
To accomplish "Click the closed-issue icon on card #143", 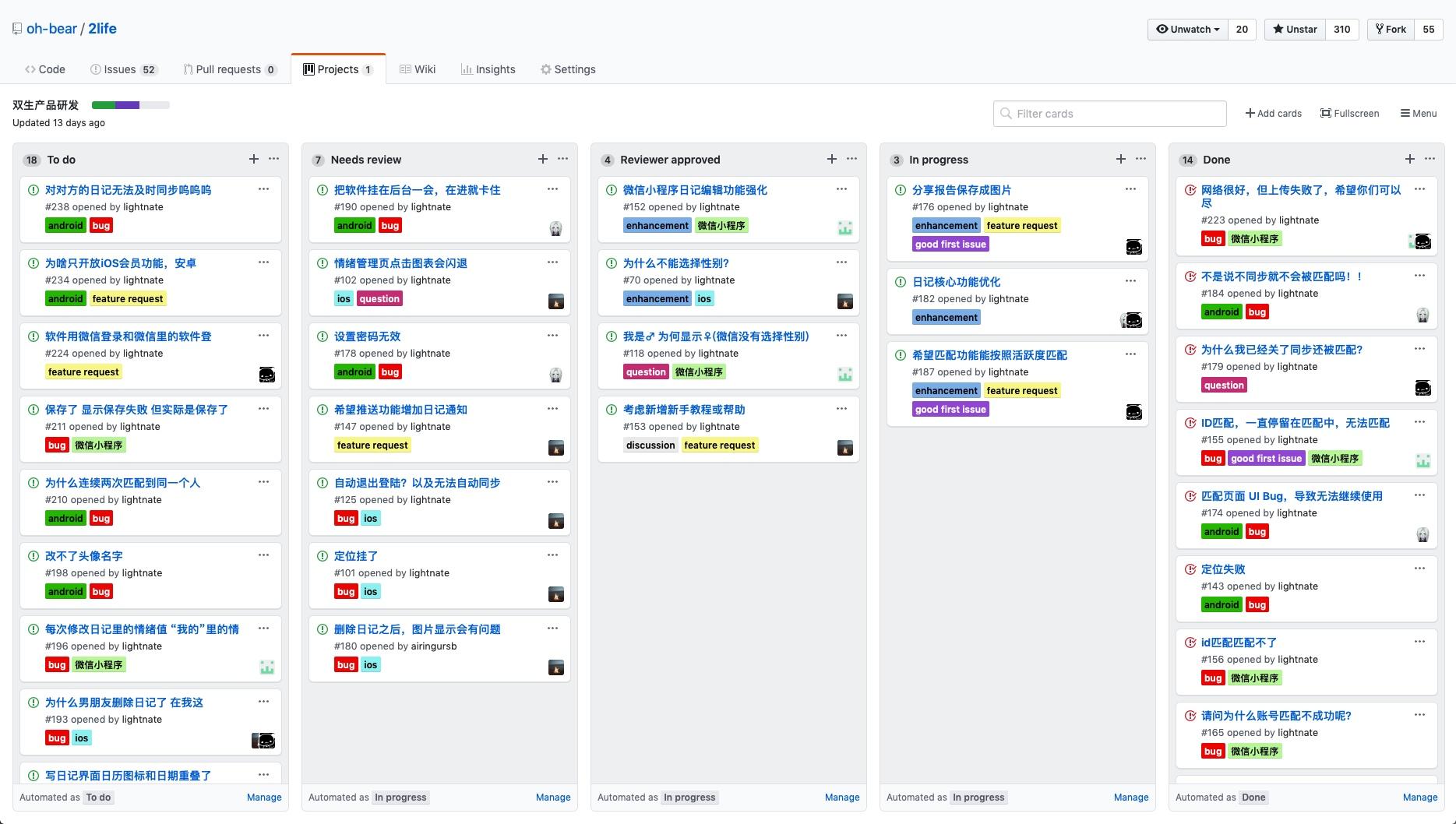I will point(1190,569).
